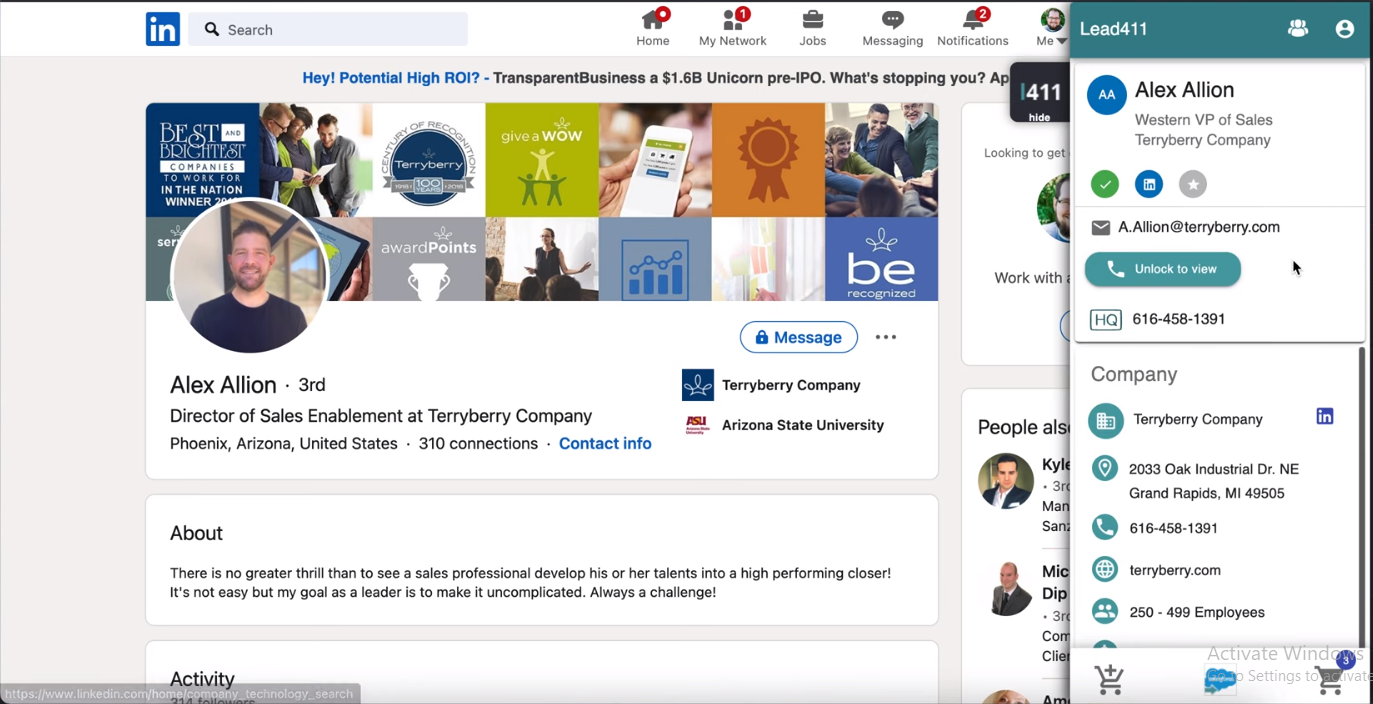Click Mic's photo in People also viewed
1373x704 pixels.
click(x=1005, y=588)
